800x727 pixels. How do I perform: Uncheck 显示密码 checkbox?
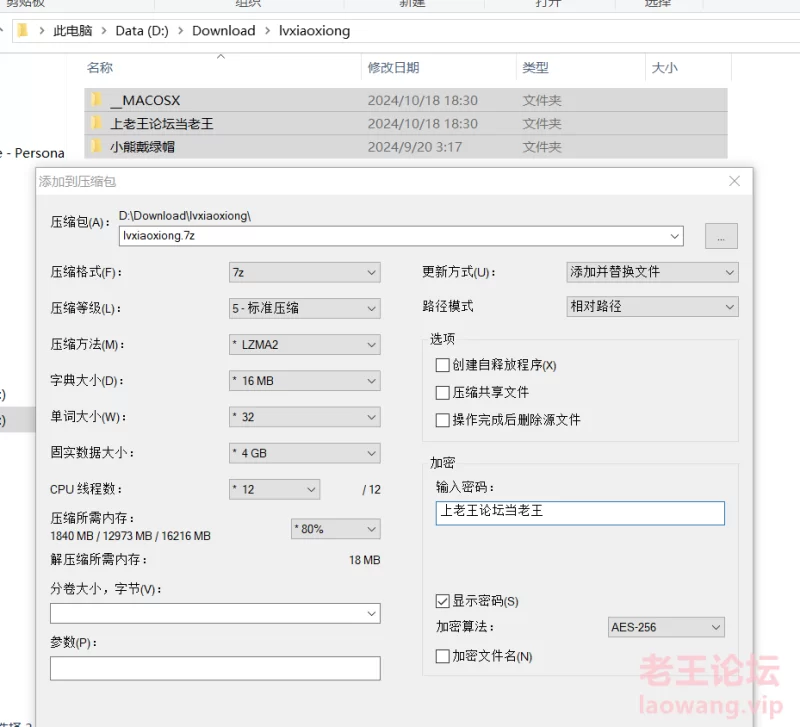[x=443, y=601]
